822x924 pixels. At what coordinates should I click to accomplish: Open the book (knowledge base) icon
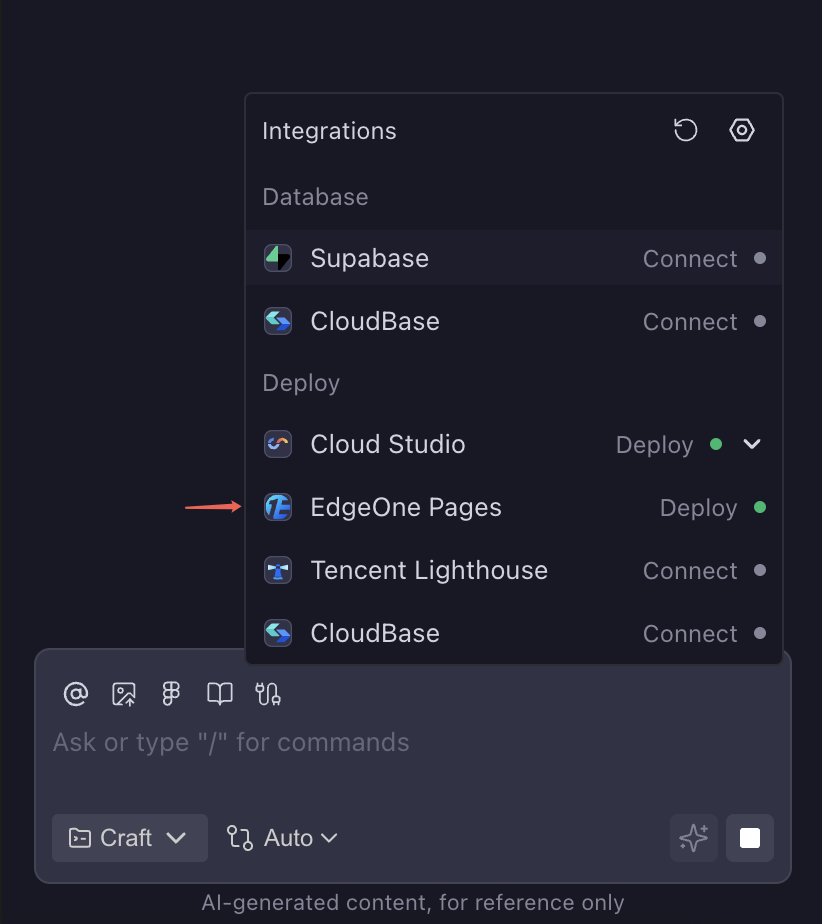(219, 694)
